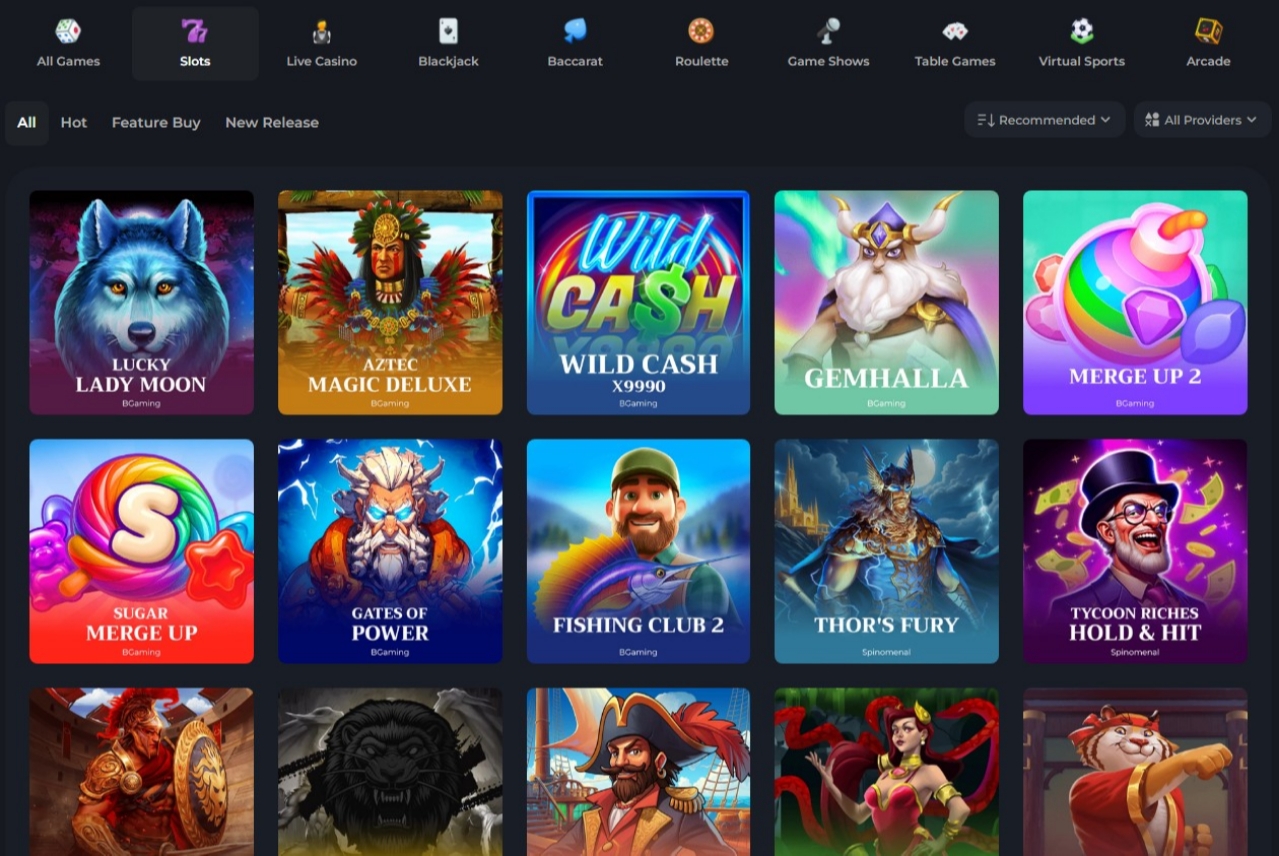Image resolution: width=1279 pixels, height=856 pixels.
Task: Click Roulette category label text
Action: 701,61
